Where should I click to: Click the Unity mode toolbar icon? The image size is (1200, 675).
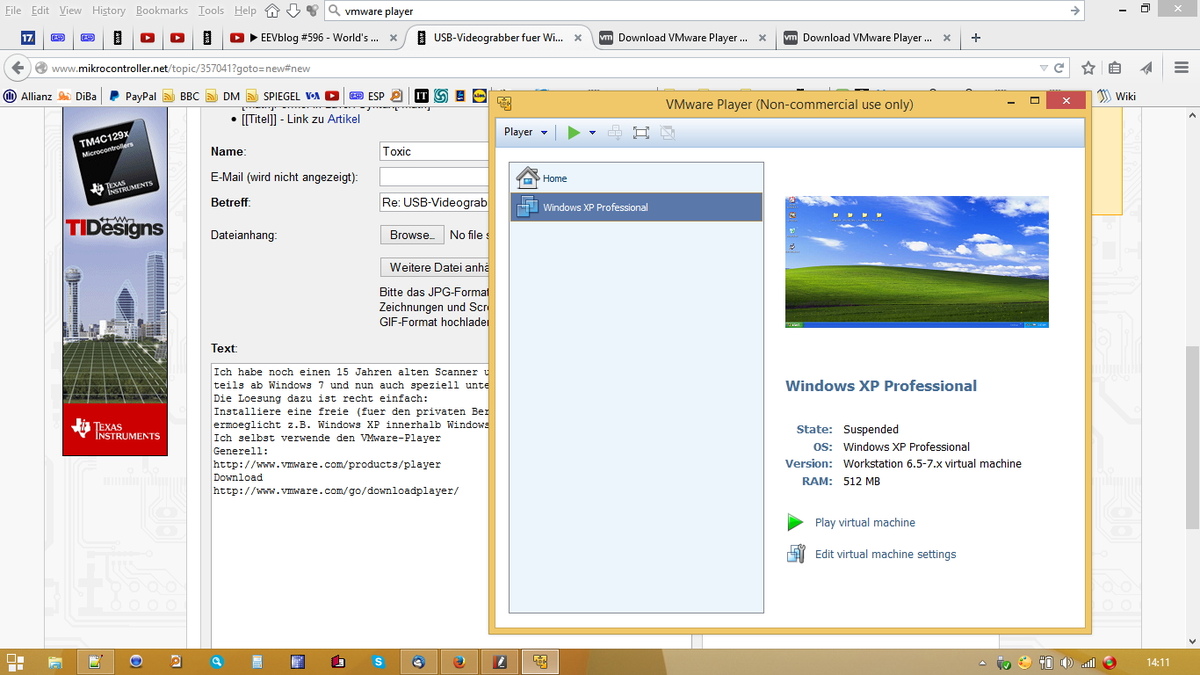[x=667, y=132]
